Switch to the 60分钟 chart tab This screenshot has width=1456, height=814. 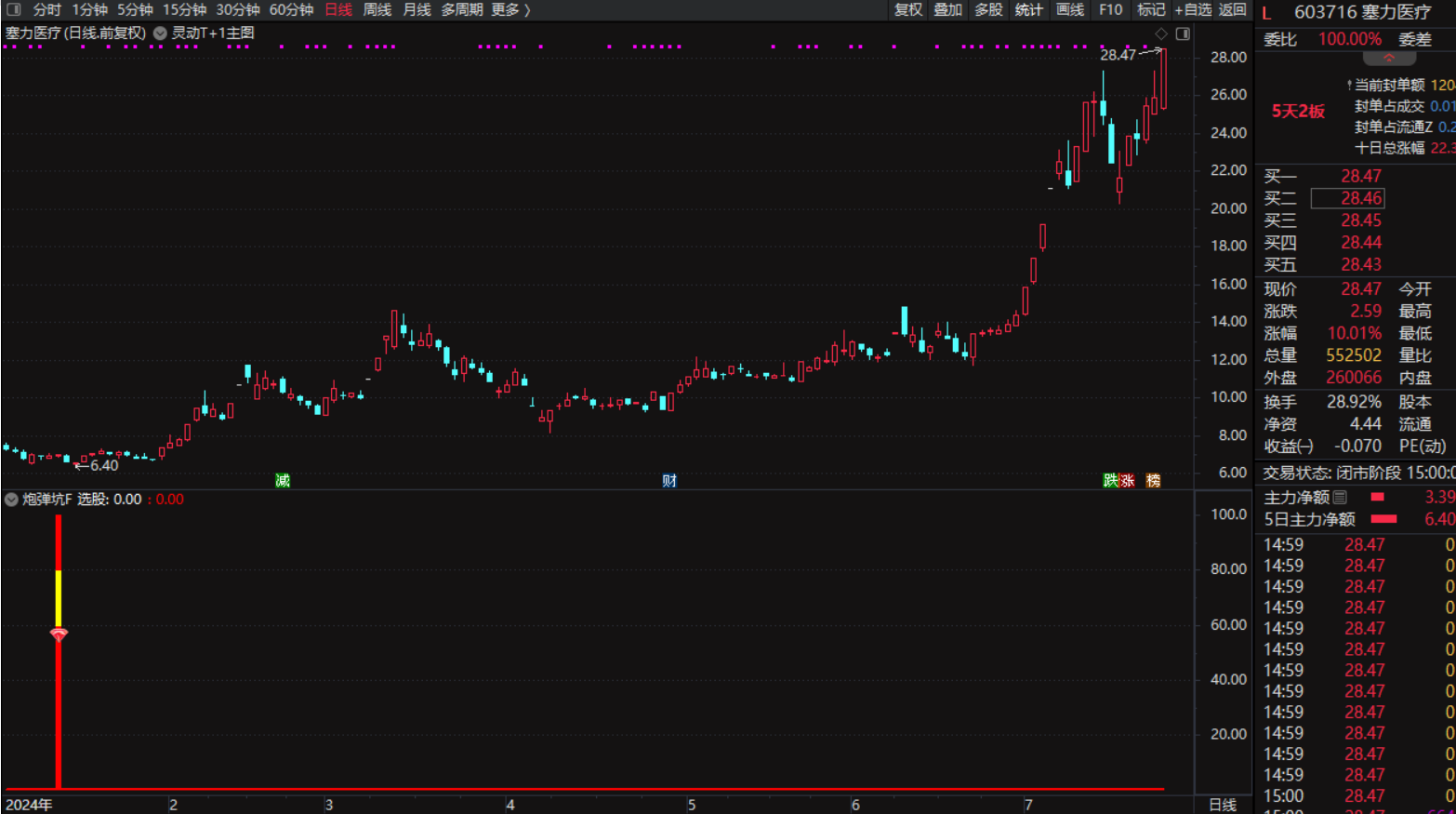click(291, 9)
